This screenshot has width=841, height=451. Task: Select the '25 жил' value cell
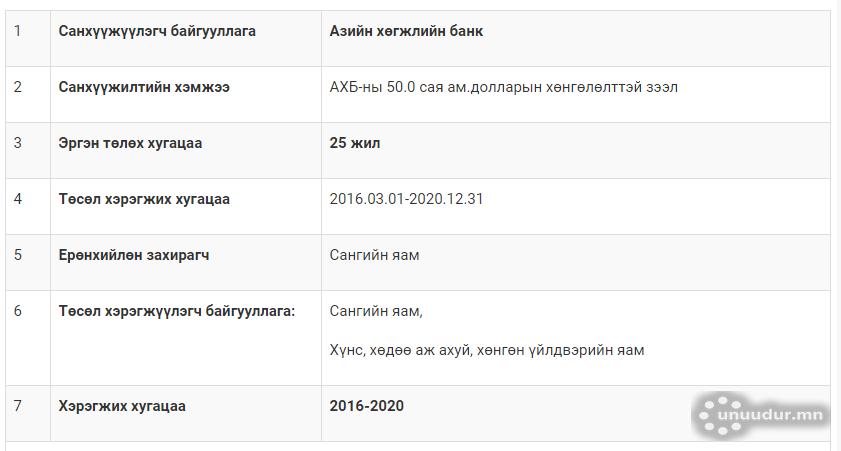click(355, 143)
